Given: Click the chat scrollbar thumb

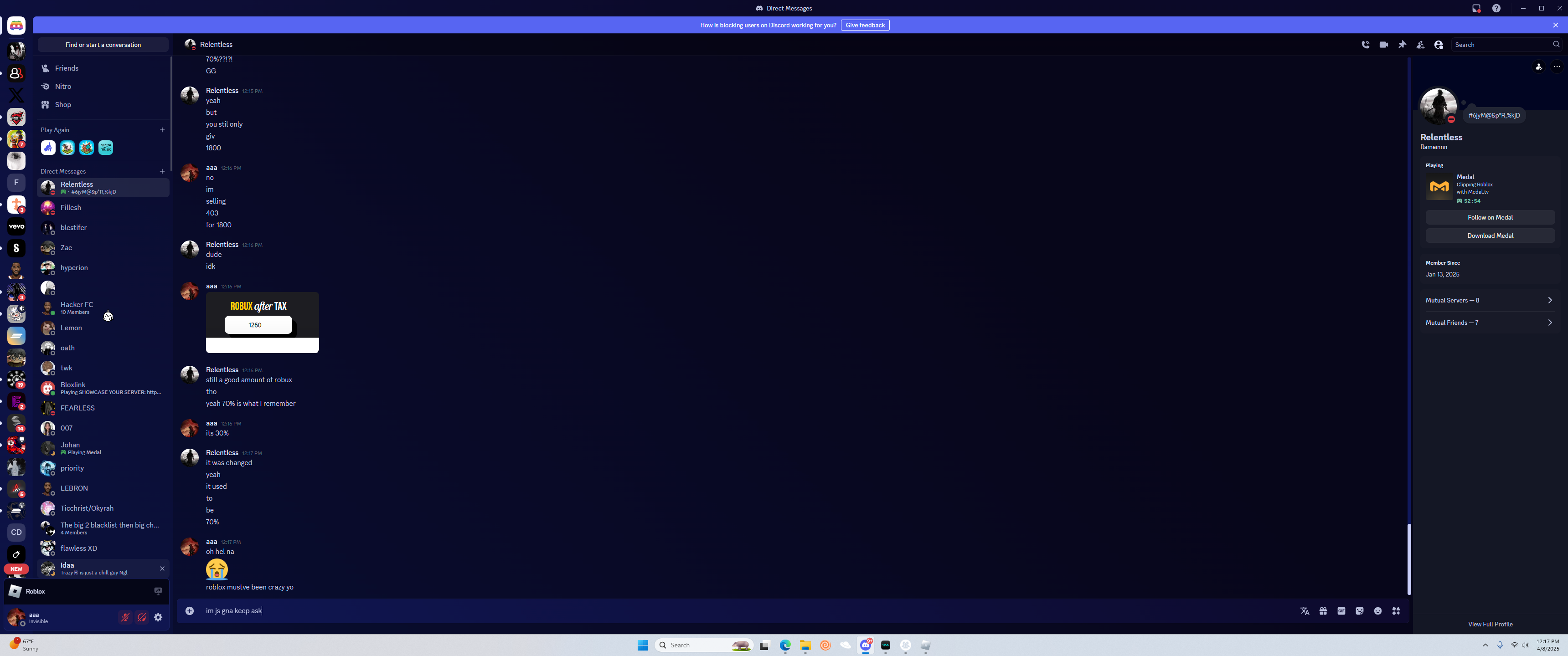Looking at the screenshot, I should click(x=1408, y=559).
